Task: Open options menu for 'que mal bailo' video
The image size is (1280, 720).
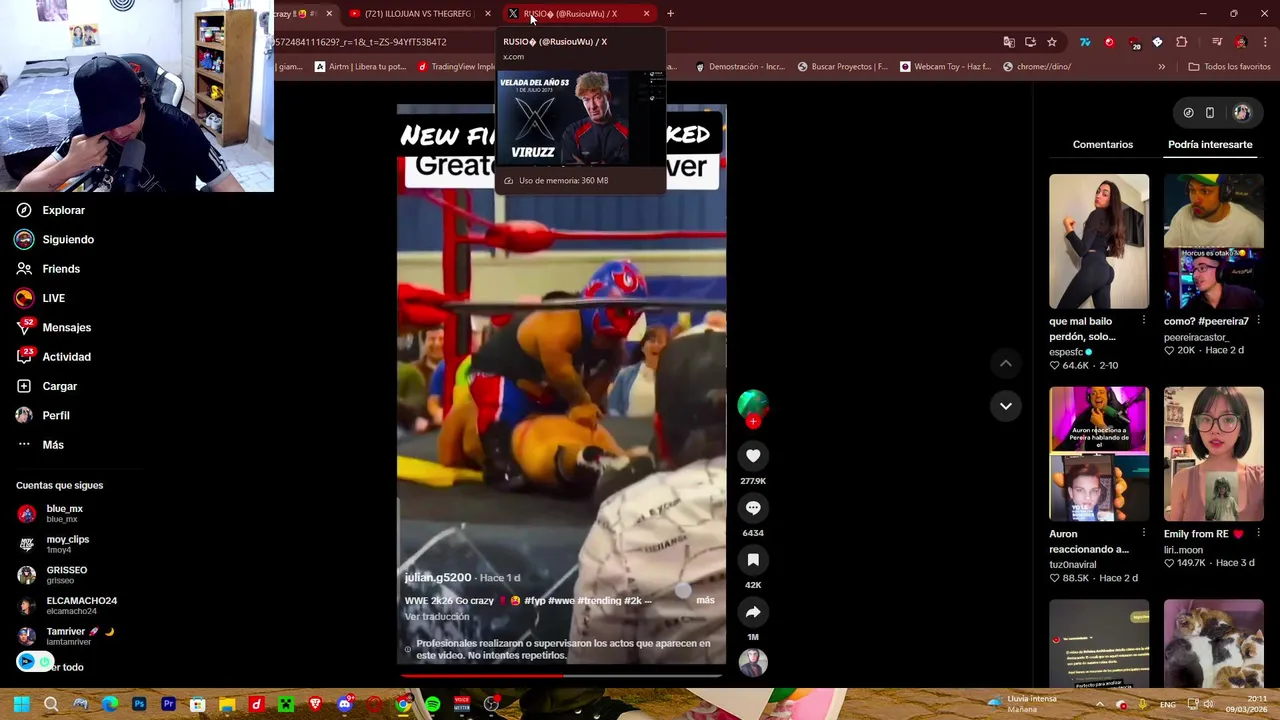Action: point(1143,320)
